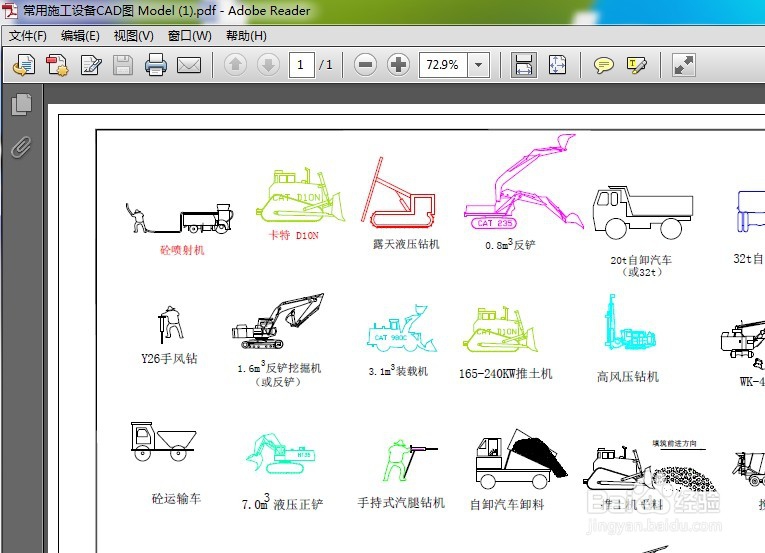Go to next page arrow

click(268, 64)
